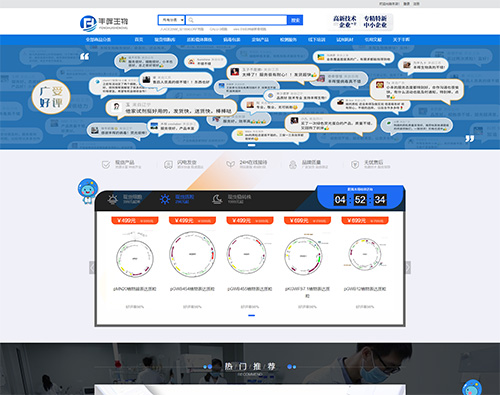The height and width of the screenshot is (395, 500).
Task: Click the 专精特新中小企业 badge image
Action: pyautogui.click(x=375, y=22)
